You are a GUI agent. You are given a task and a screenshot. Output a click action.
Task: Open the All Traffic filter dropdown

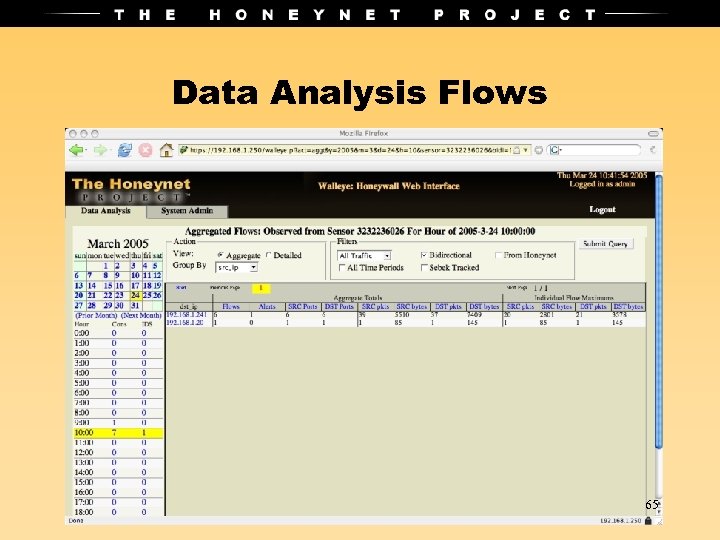pyautogui.click(x=364, y=255)
